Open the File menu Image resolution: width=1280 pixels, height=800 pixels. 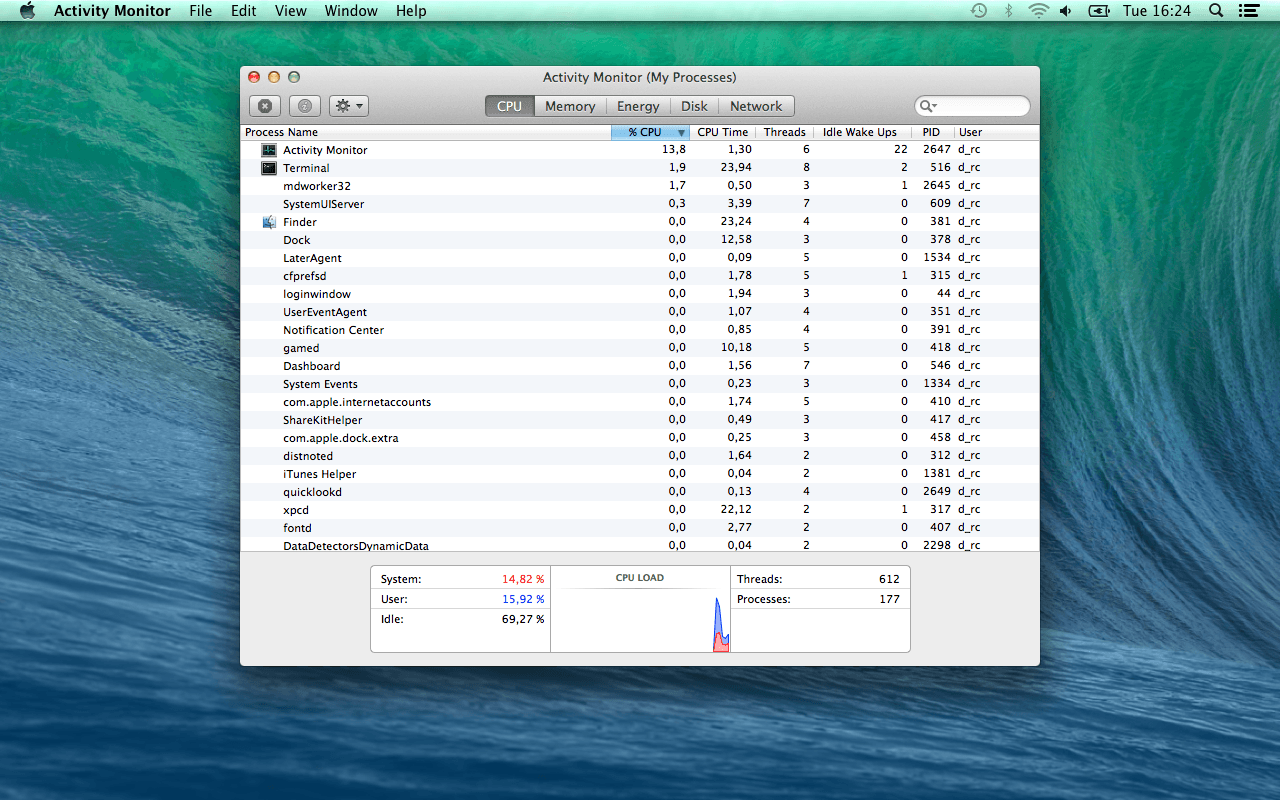coord(200,11)
